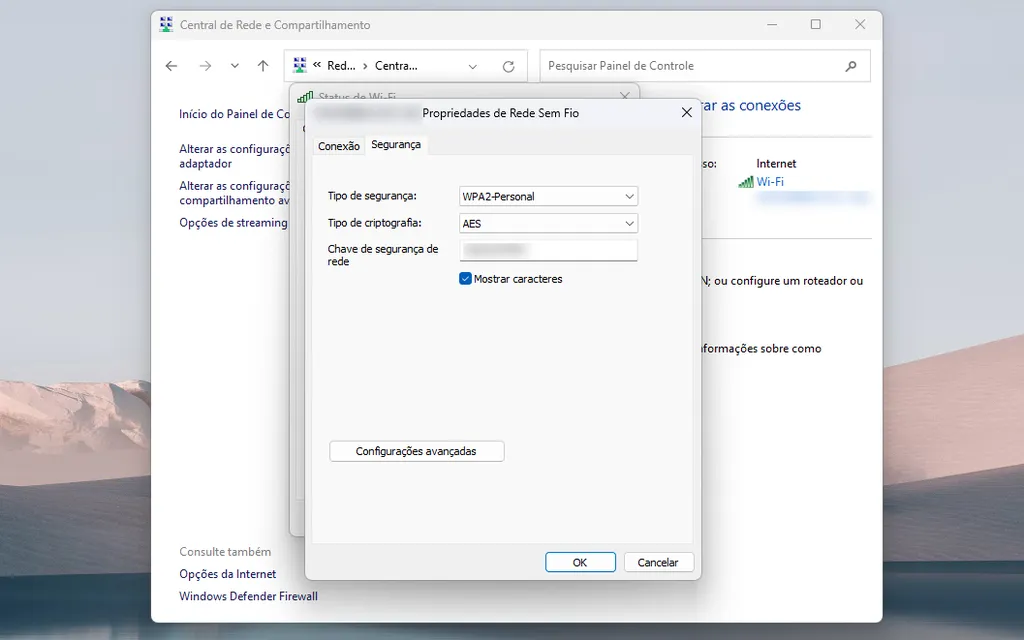The height and width of the screenshot is (640, 1024).
Task: Click the up arrow to parent folder
Action: click(263, 66)
